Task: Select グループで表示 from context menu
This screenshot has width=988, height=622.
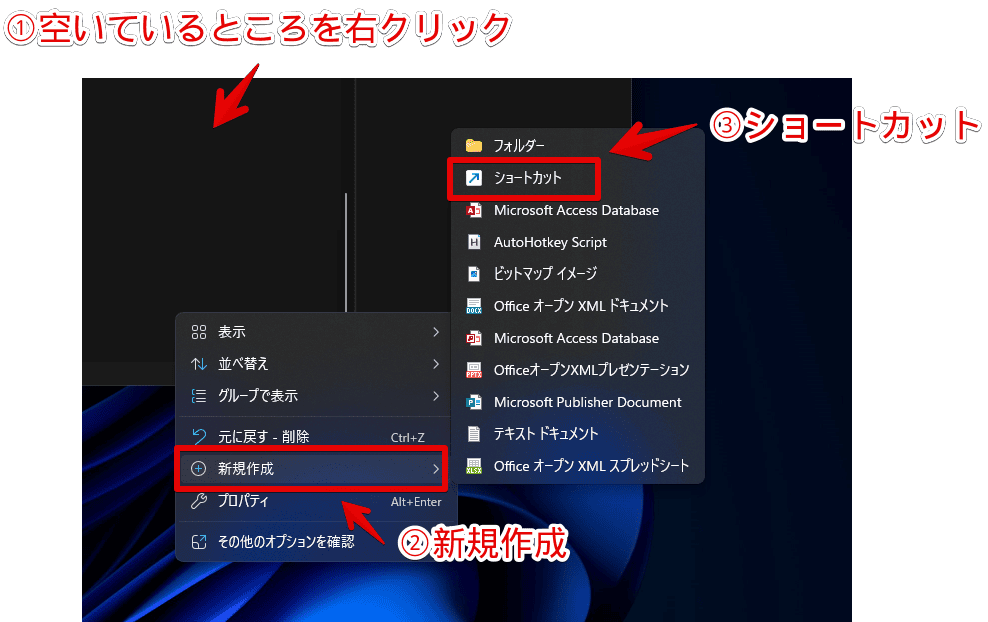Action: 314,396
